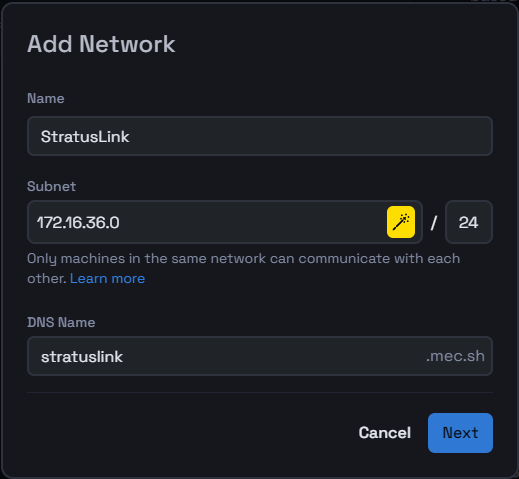Click the Next button
519x479 pixels.
click(x=460, y=433)
